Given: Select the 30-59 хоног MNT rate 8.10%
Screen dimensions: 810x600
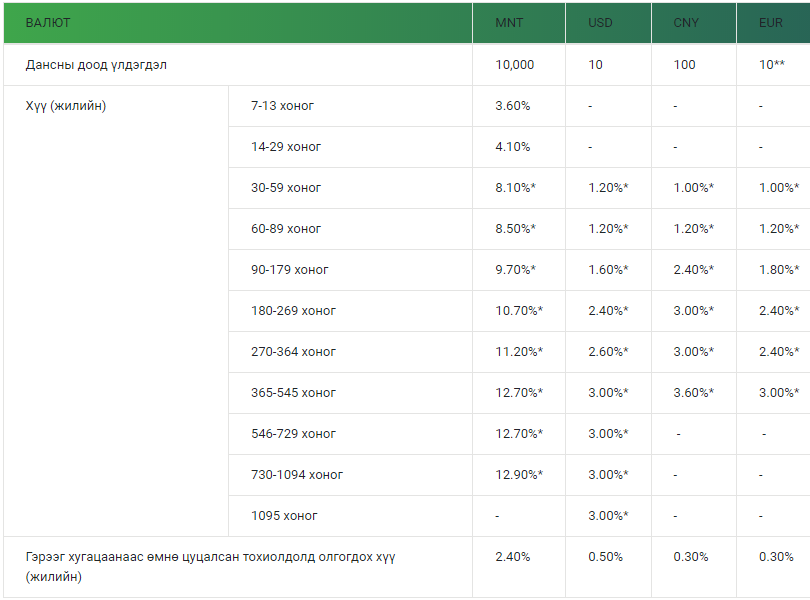Looking at the screenshot, I should coord(515,188).
